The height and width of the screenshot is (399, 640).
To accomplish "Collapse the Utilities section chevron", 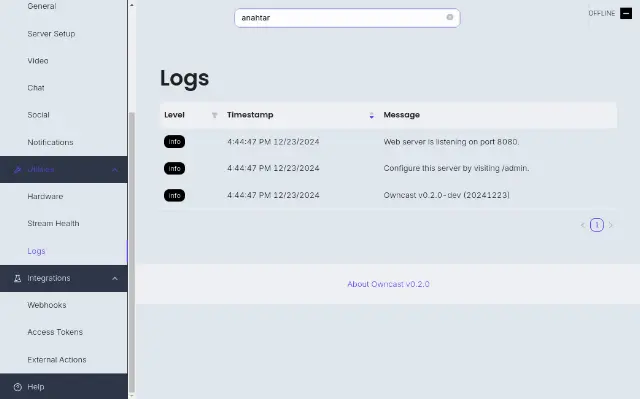I will click(115, 170).
